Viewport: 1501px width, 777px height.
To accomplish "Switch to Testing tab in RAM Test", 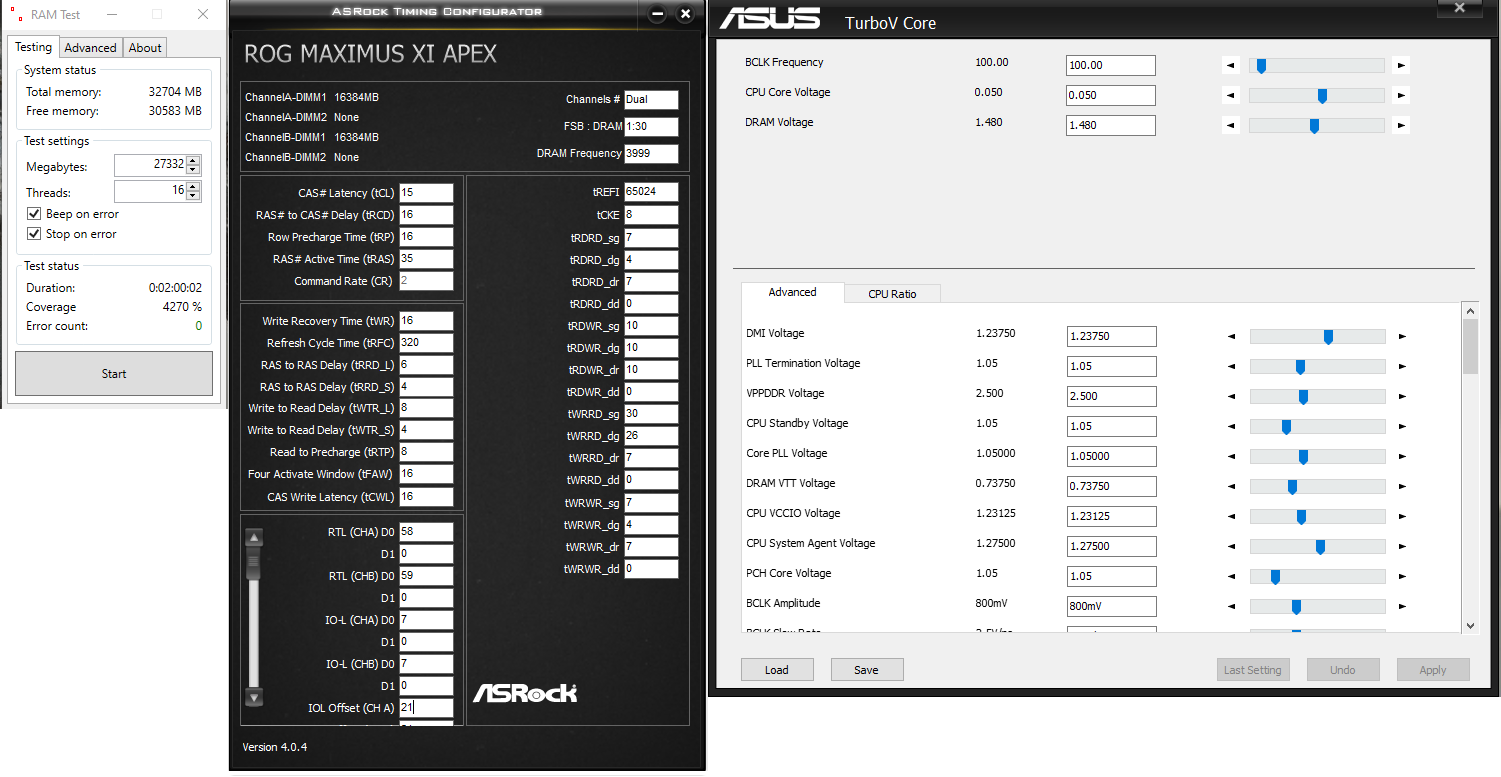I will tap(33, 47).
